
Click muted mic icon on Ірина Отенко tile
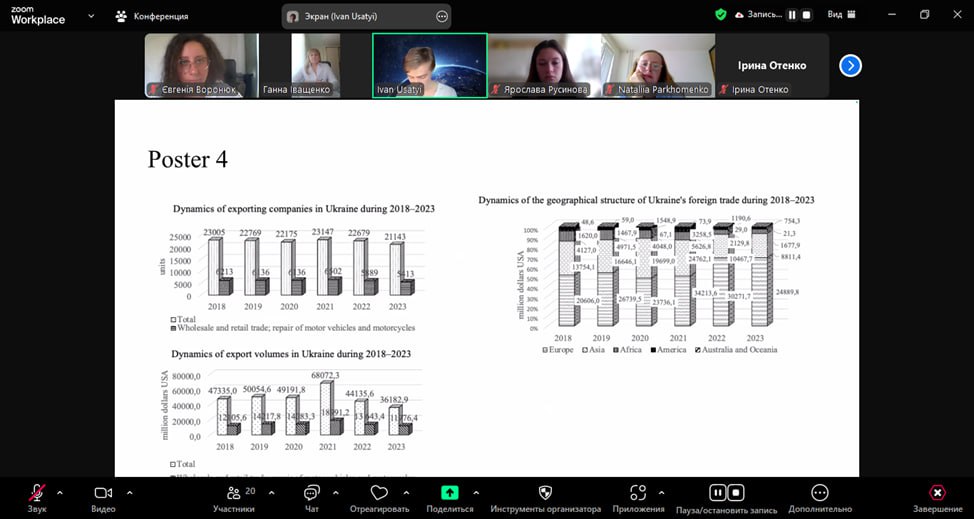click(x=724, y=90)
